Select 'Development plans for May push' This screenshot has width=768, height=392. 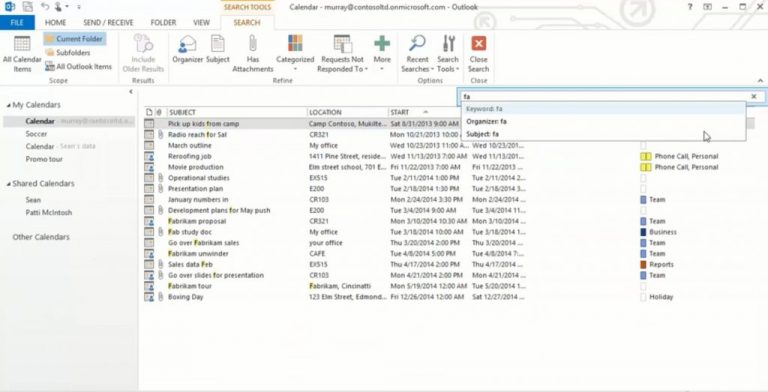coord(219,210)
